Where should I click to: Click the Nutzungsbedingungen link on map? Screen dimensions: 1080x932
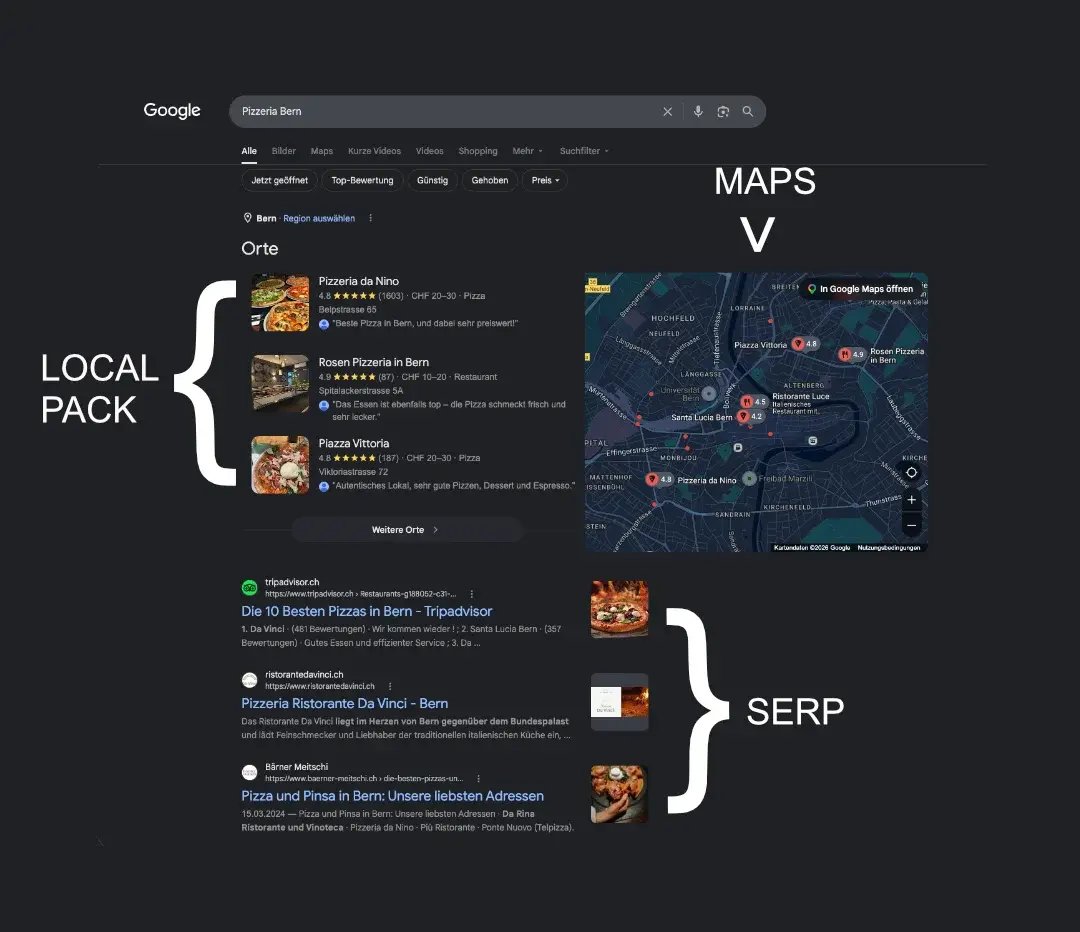click(x=889, y=548)
